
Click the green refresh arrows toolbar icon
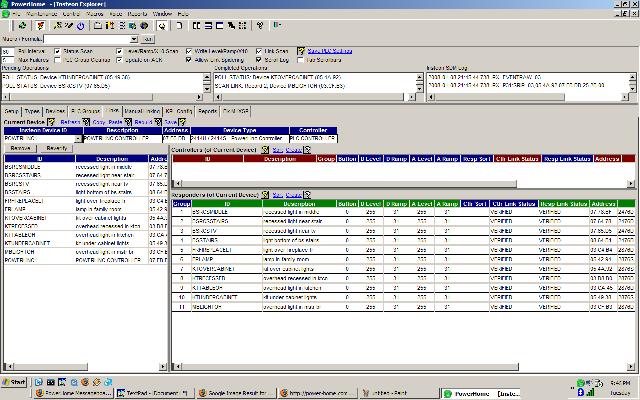pyautogui.click(x=22, y=25)
